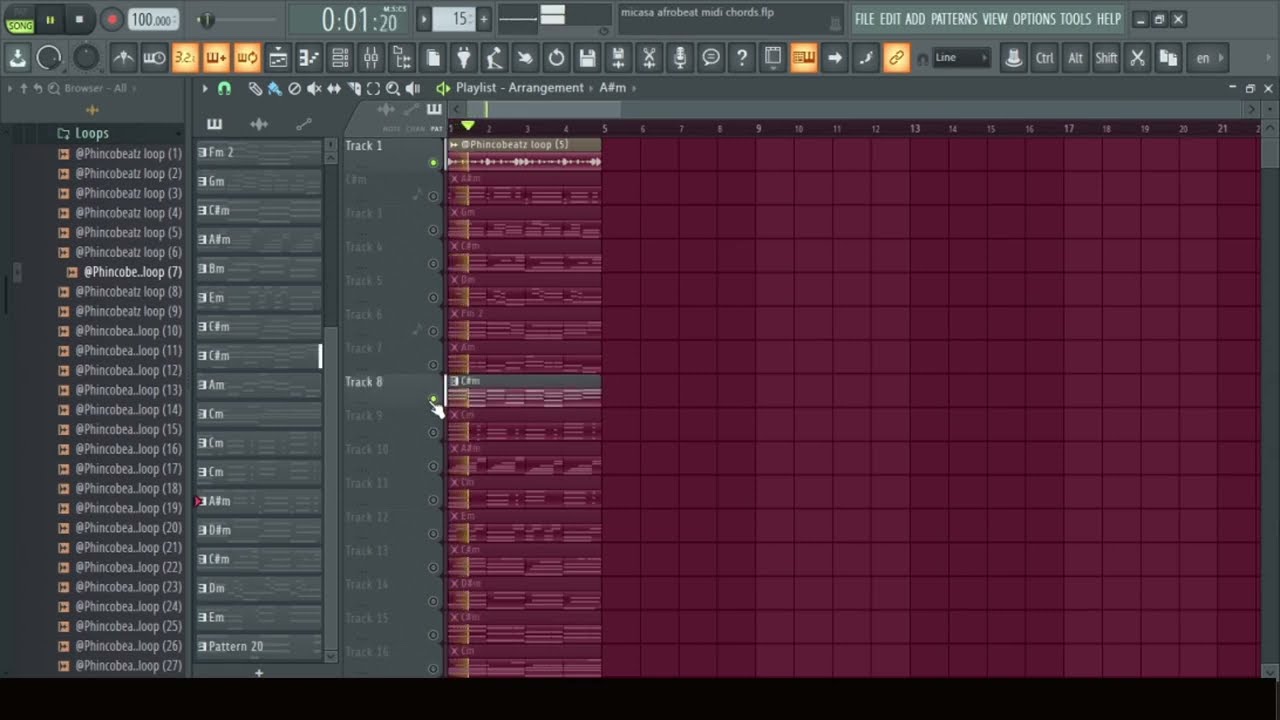1280x720 pixels.
Task: Click the Ctrl modifier button
Action: coord(1045,58)
